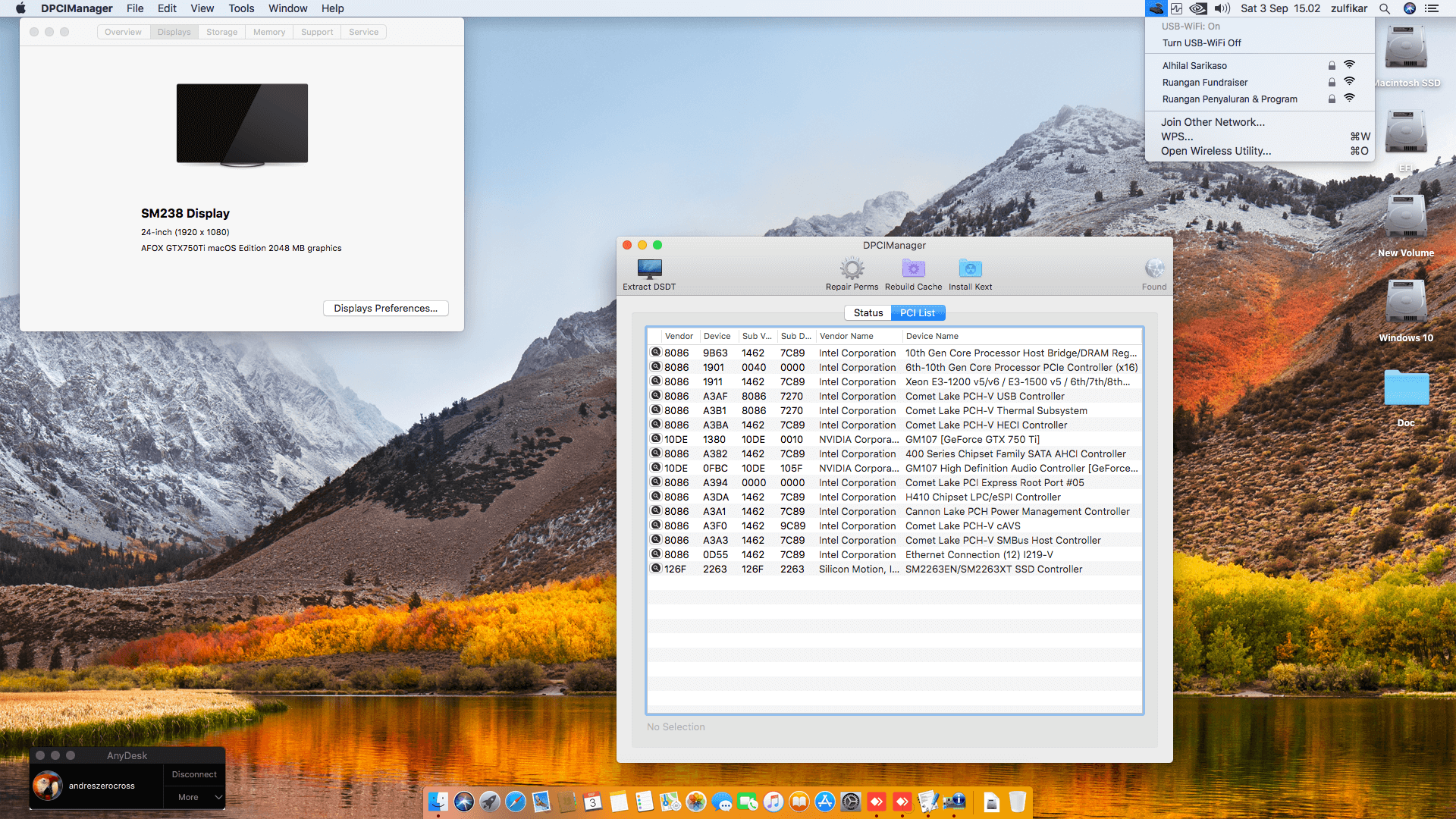Click the Found globe icon
Viewport: 1456px width, 819px height.
(x=1154, y=268)
